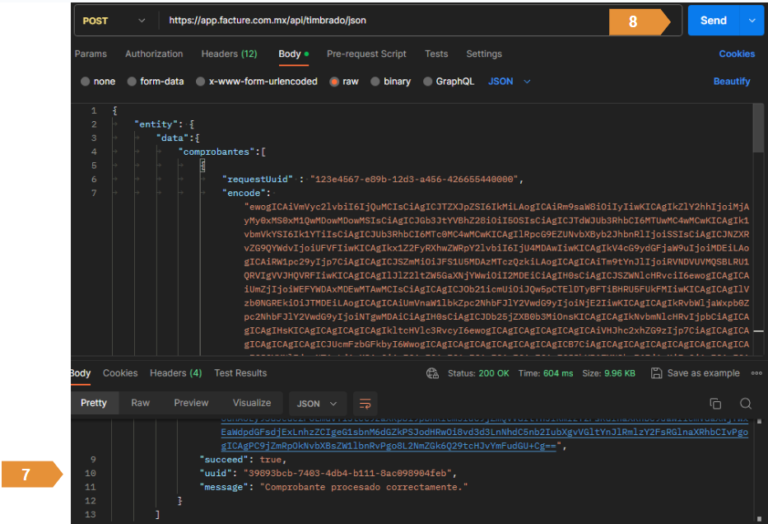Viewport: 768px width, 524px height.
Task: Open the Pre-request Script tab
Action: pos(366,54)
